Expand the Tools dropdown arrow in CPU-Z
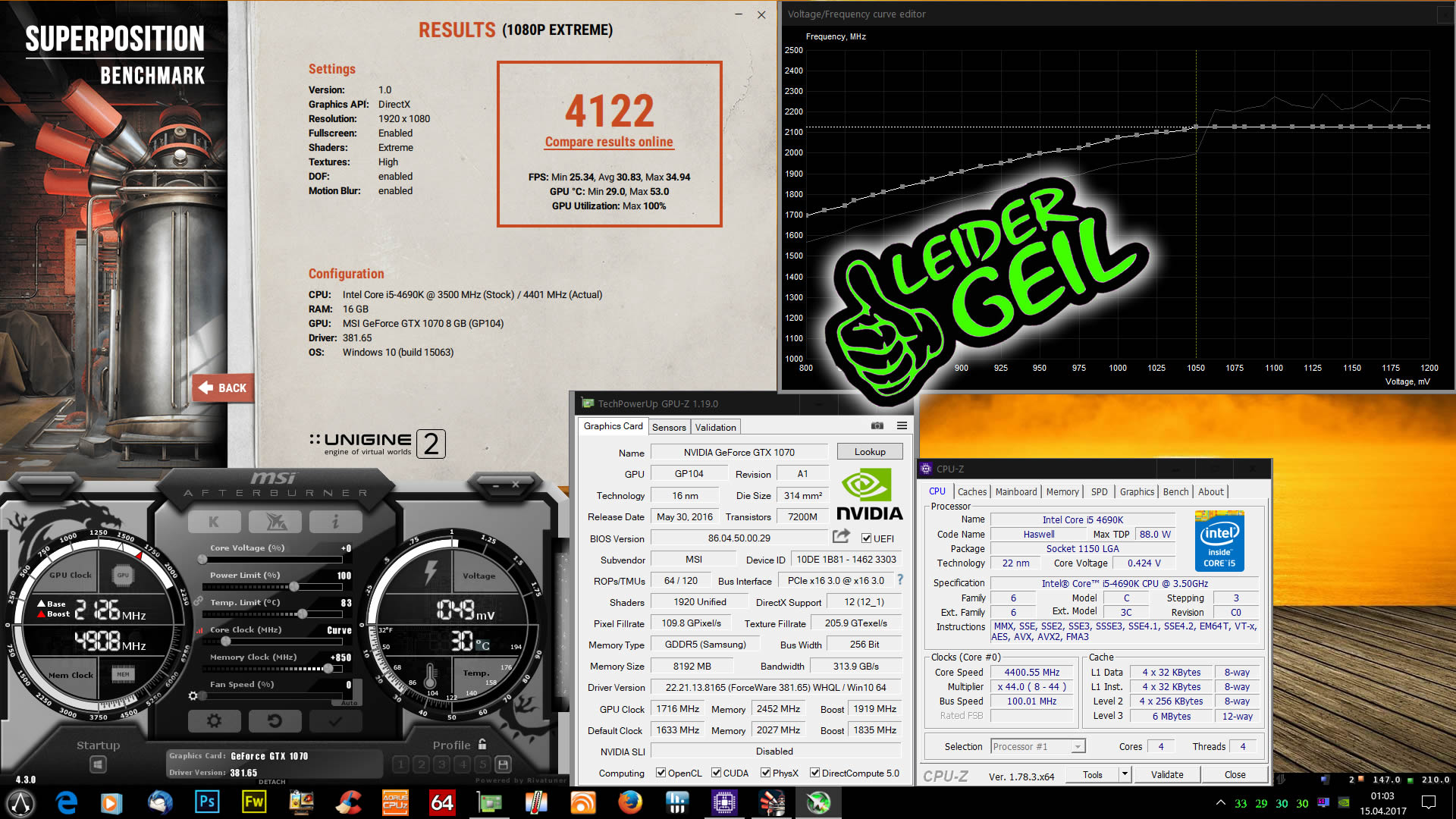 click(1125, 774)
